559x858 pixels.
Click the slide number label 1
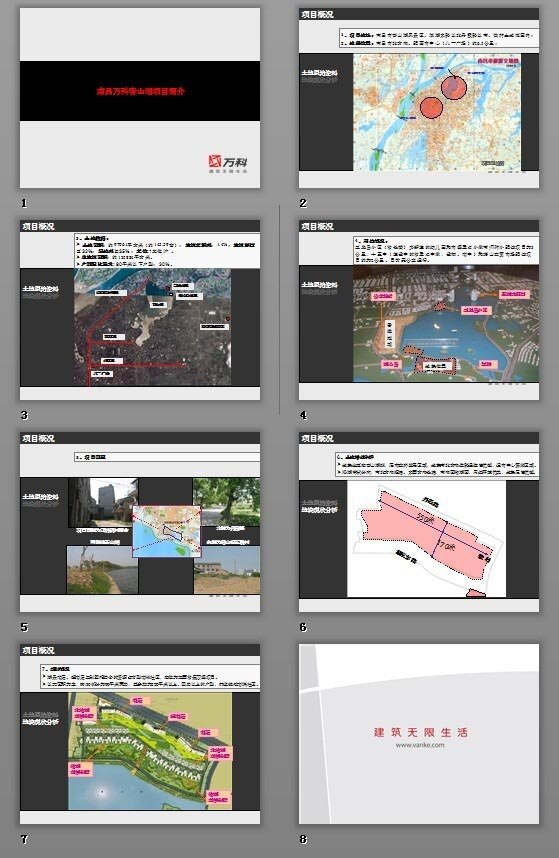pos(24,203)
